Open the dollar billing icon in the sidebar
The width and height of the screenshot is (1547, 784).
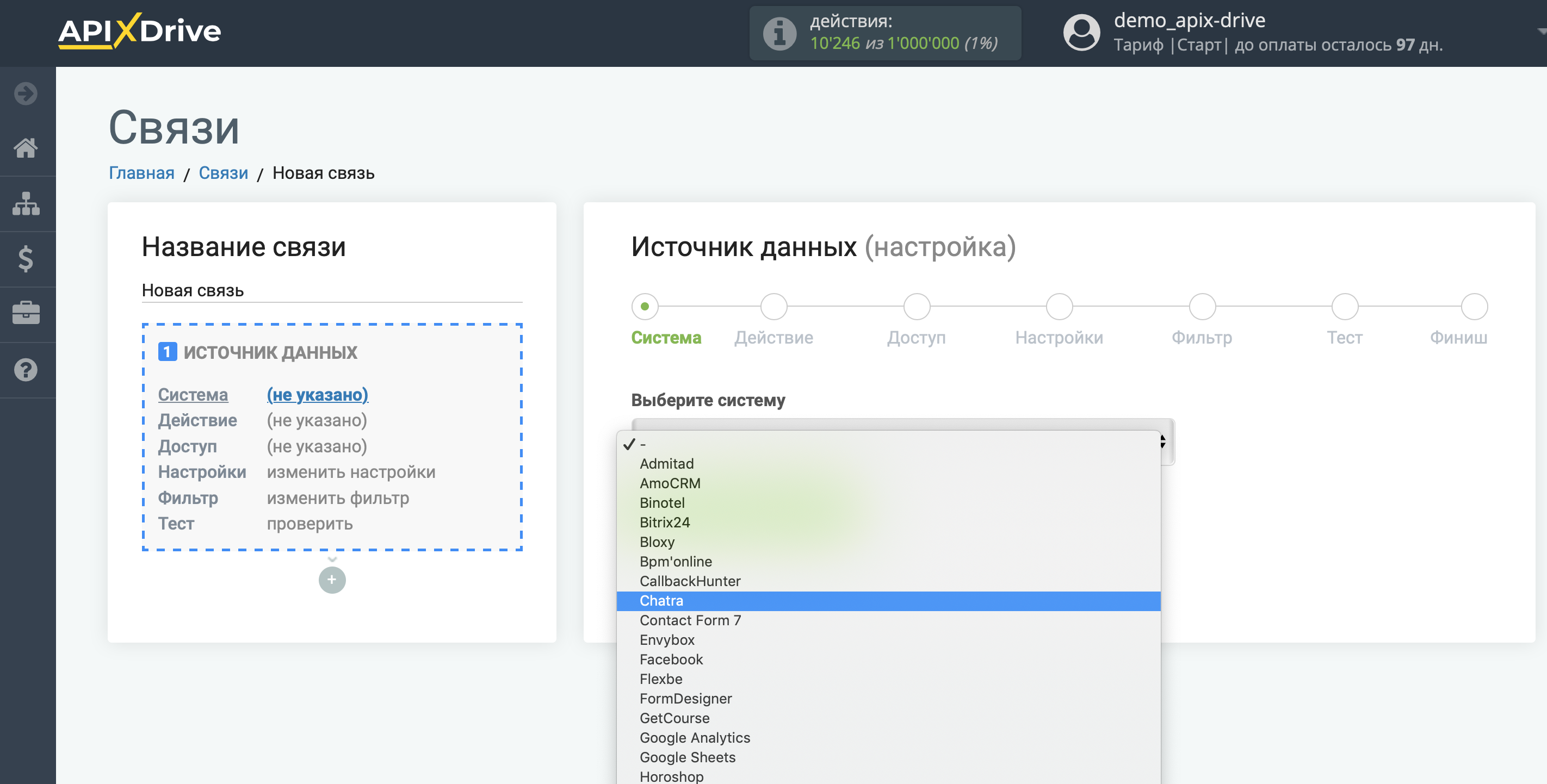pos(26,259)
